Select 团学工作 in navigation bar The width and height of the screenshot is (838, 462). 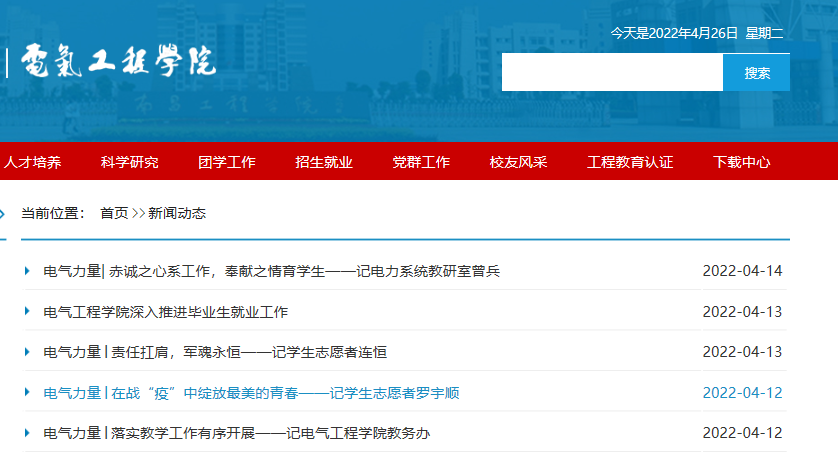coord(226,162)
